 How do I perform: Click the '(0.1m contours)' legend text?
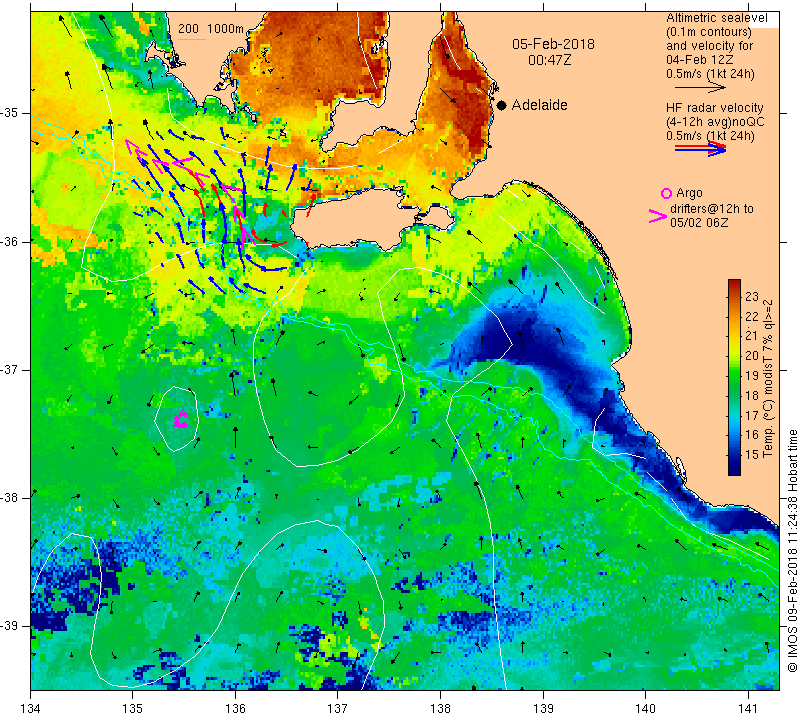[709, 32]
